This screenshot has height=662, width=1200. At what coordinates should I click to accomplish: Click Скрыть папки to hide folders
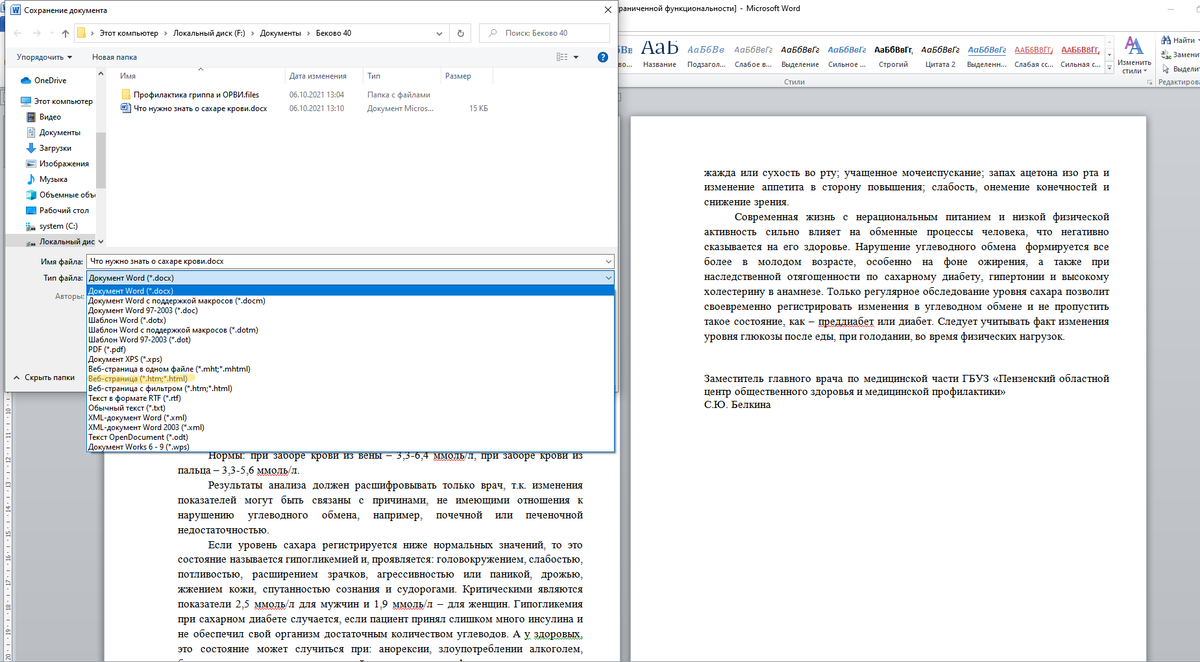[x=43, y=378]
